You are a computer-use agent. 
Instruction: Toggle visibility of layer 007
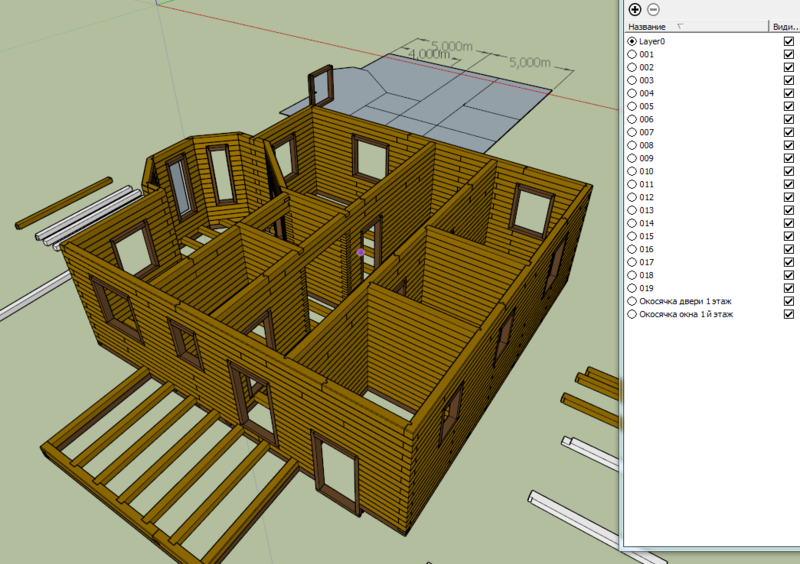click(x=789, y=132)
